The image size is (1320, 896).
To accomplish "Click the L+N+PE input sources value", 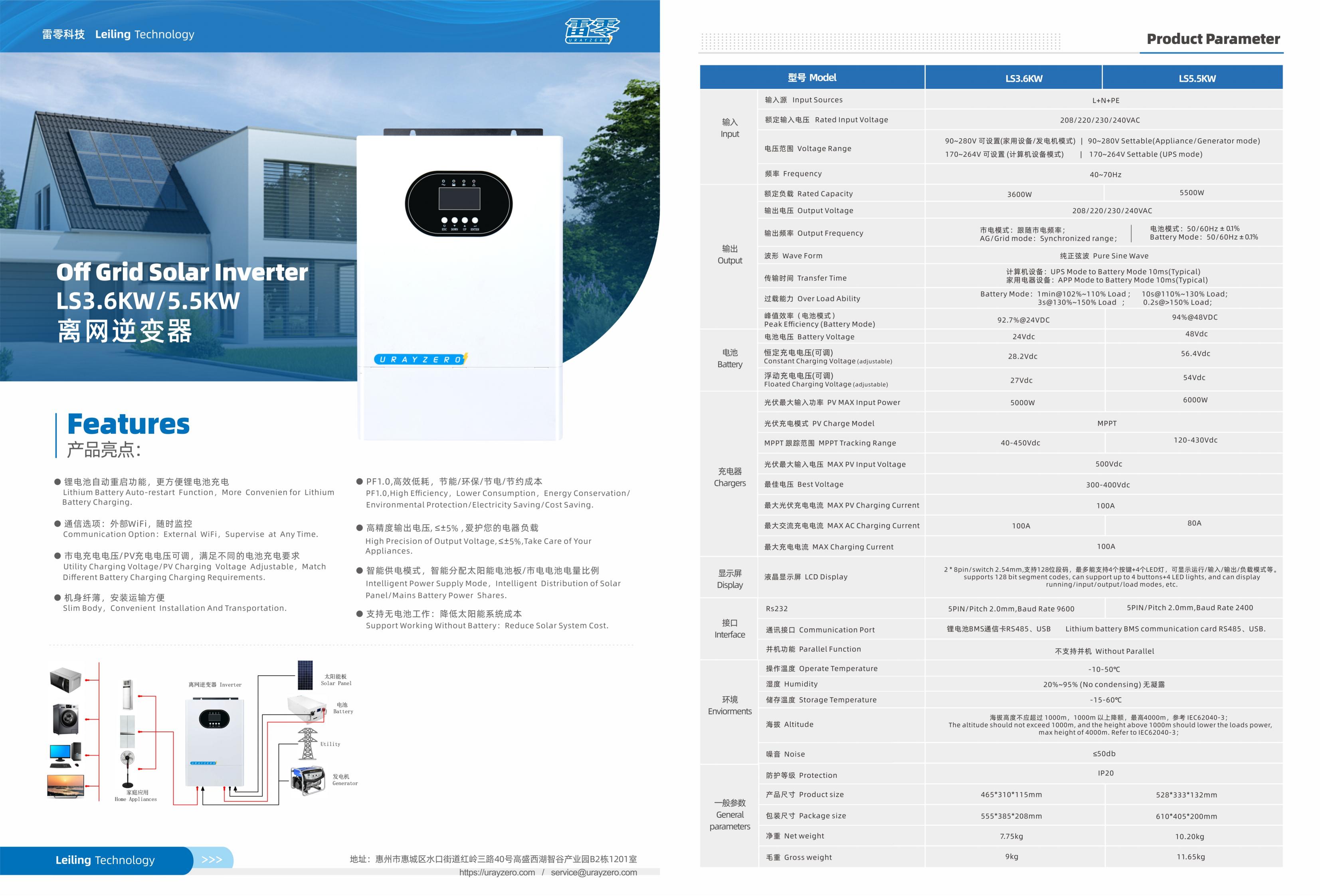I will click(x=1106, y=101).
